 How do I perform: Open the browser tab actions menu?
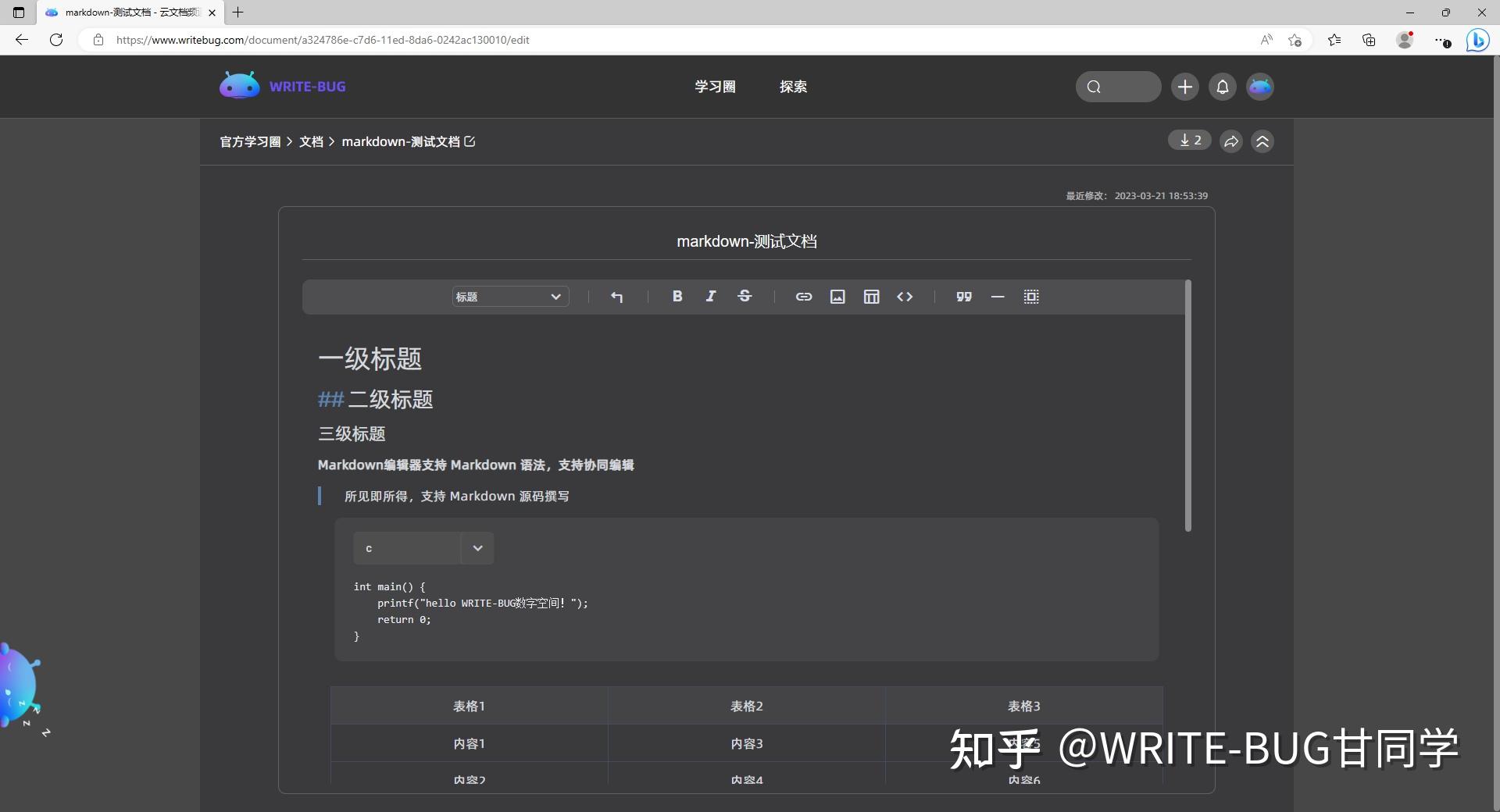(19, 12)
